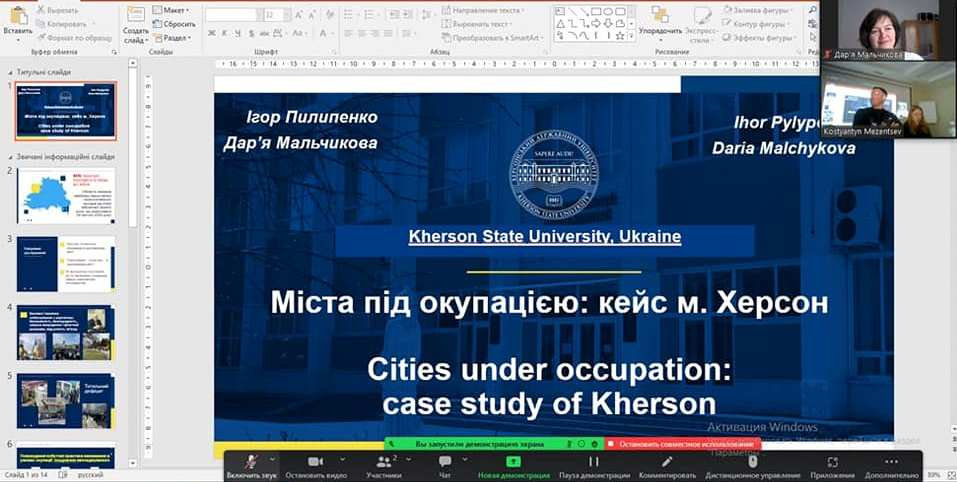Toggle text shadow S formatting
This screenshot has width=957, height=482.
pos(251,33)
